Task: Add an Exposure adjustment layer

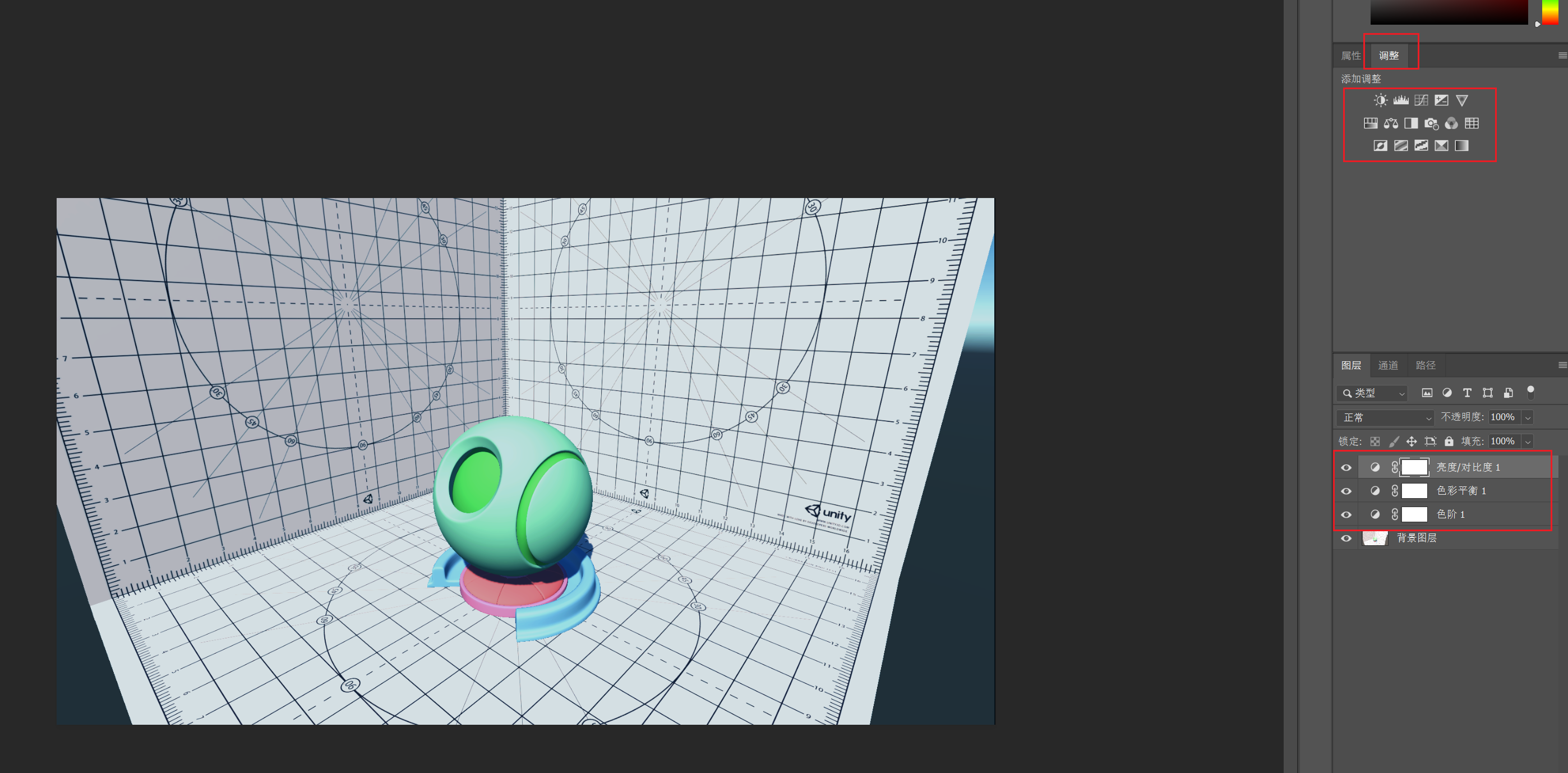Action: point(1441,100)
